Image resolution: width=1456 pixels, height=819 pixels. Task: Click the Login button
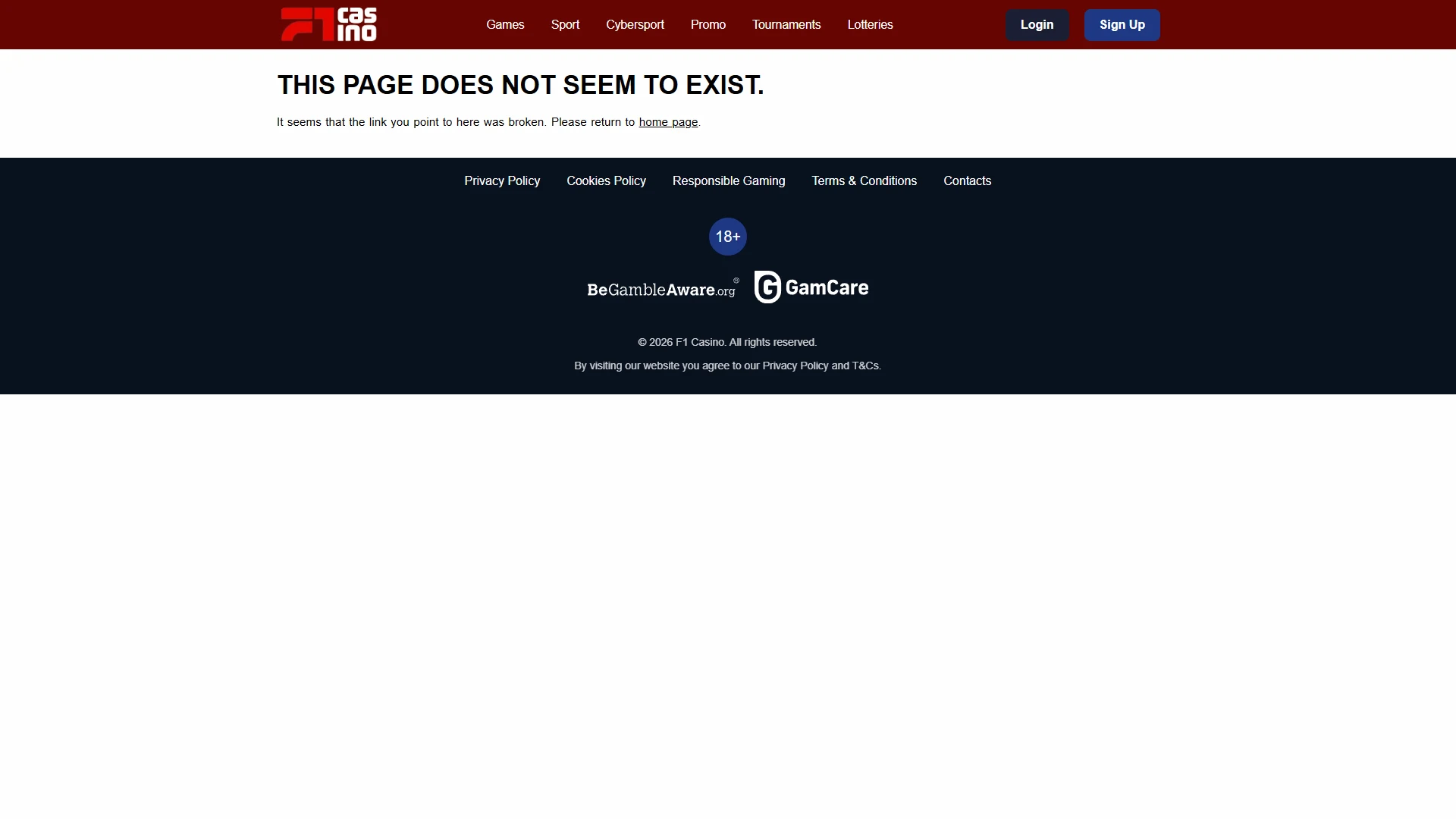1037,25
